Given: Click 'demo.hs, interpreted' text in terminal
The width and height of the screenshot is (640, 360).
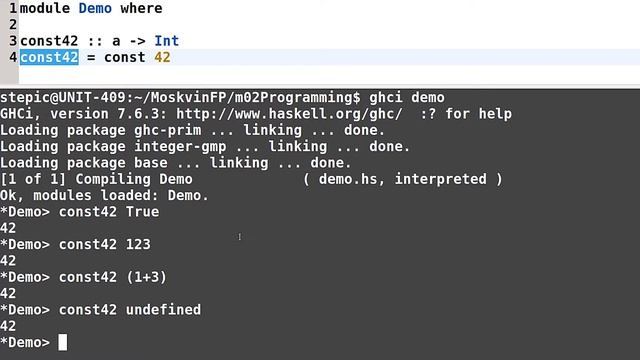Looking at the screenshot, I should (402, 179).
